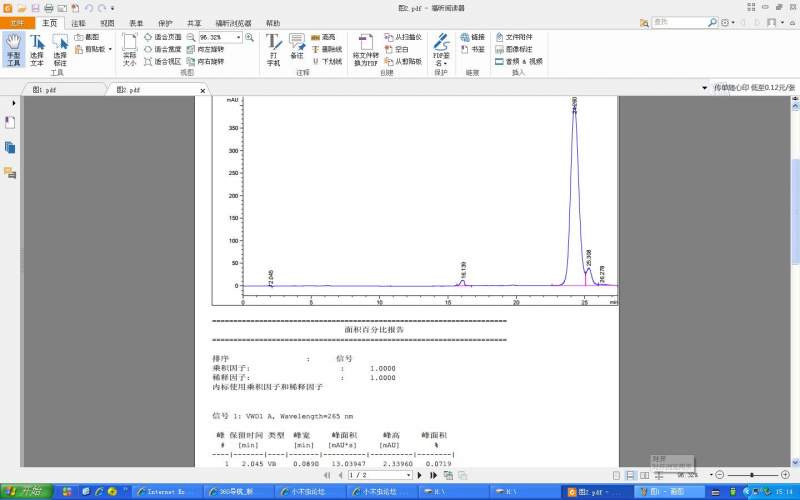Open the comments panel in sidebar
The width and height of the screenshot is (800, 500).
tap(10, 172)
